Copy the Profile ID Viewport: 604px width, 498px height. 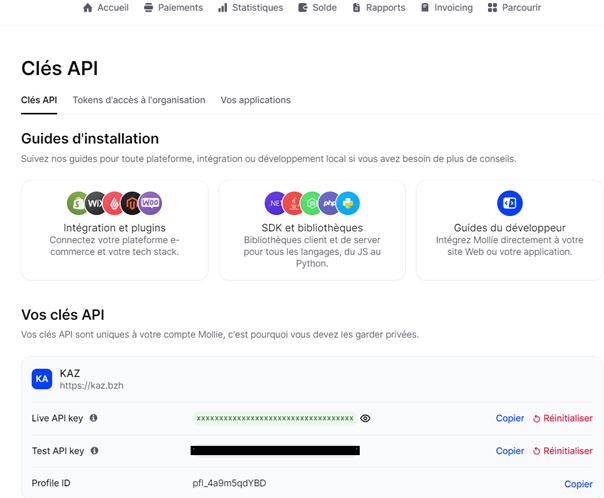click(x=578, y=484)
